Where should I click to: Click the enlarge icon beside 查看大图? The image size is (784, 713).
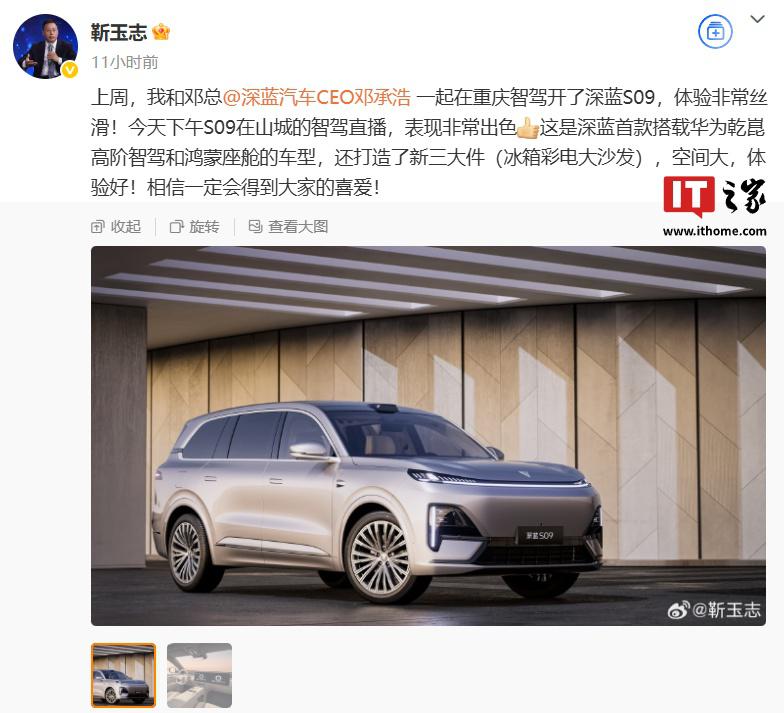click(x=256, y=227)
